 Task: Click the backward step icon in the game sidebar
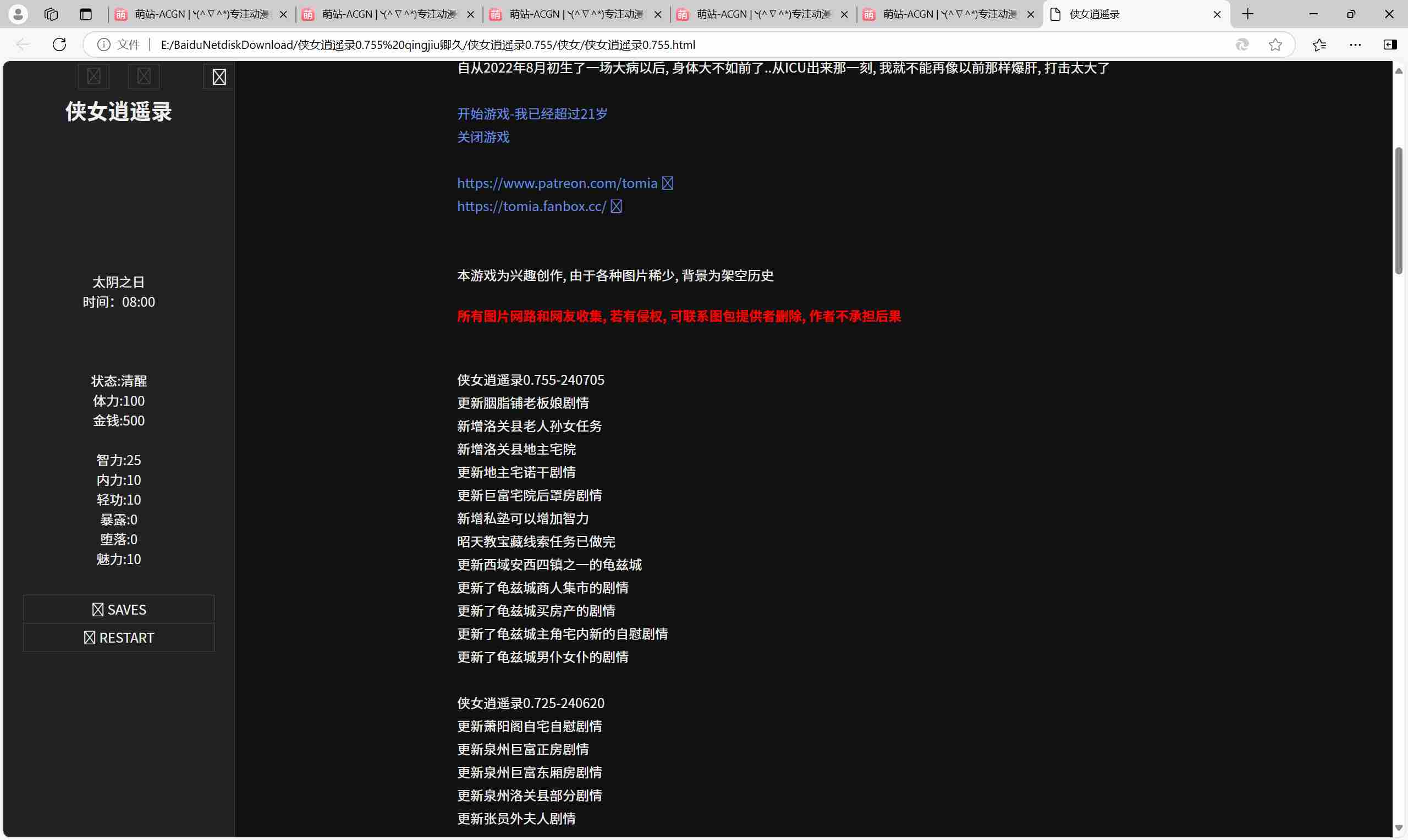coord(94,76)
